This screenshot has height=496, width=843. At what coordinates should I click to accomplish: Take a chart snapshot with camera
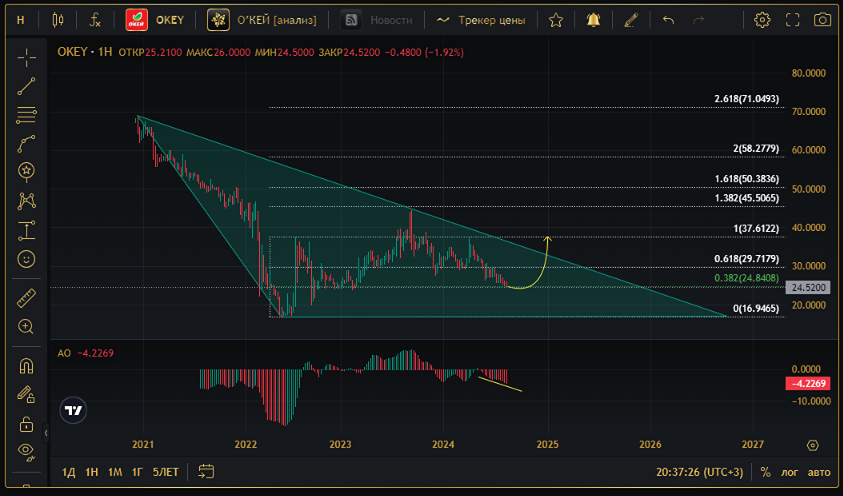[x=822, y=20]
